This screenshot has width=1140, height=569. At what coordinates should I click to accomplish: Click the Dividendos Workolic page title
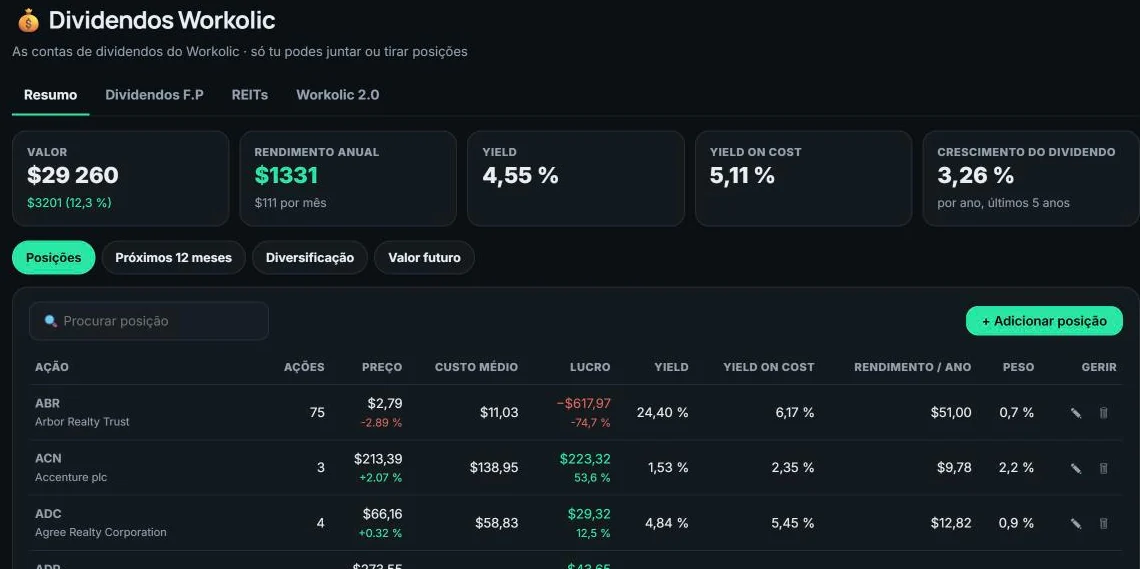click(x=161, y=21)
